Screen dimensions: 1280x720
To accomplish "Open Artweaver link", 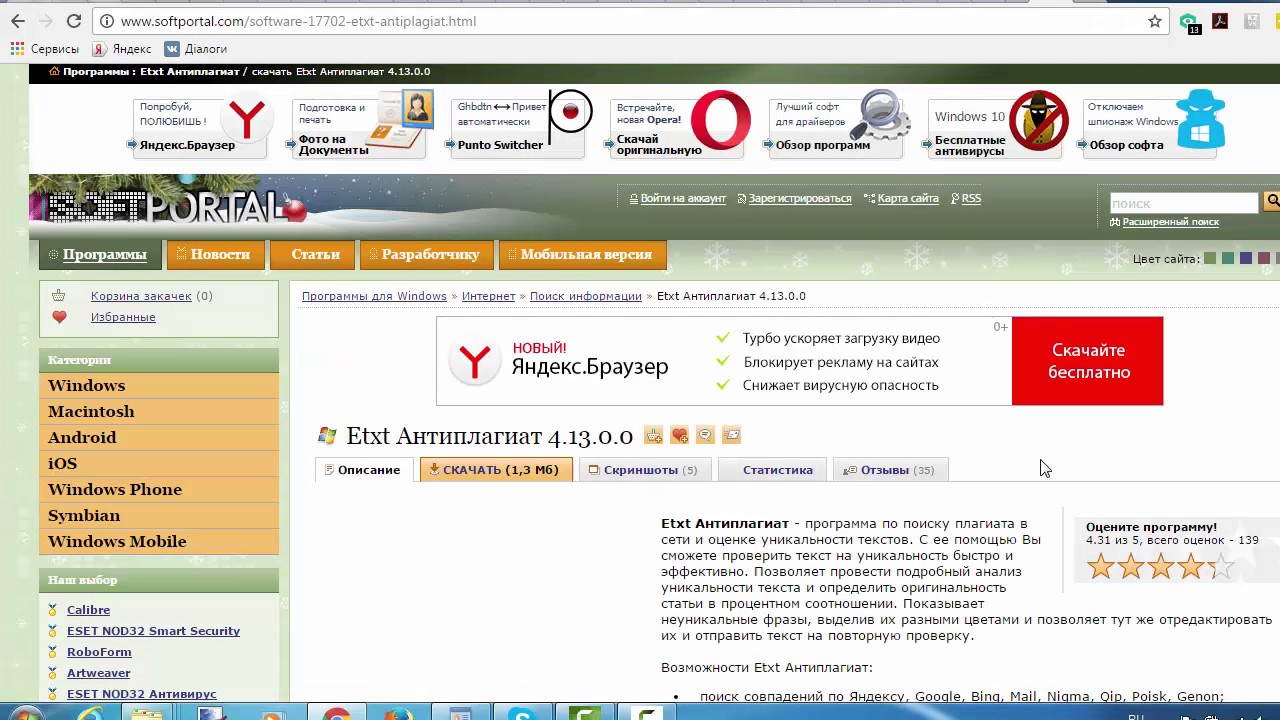I will point(98,673).
